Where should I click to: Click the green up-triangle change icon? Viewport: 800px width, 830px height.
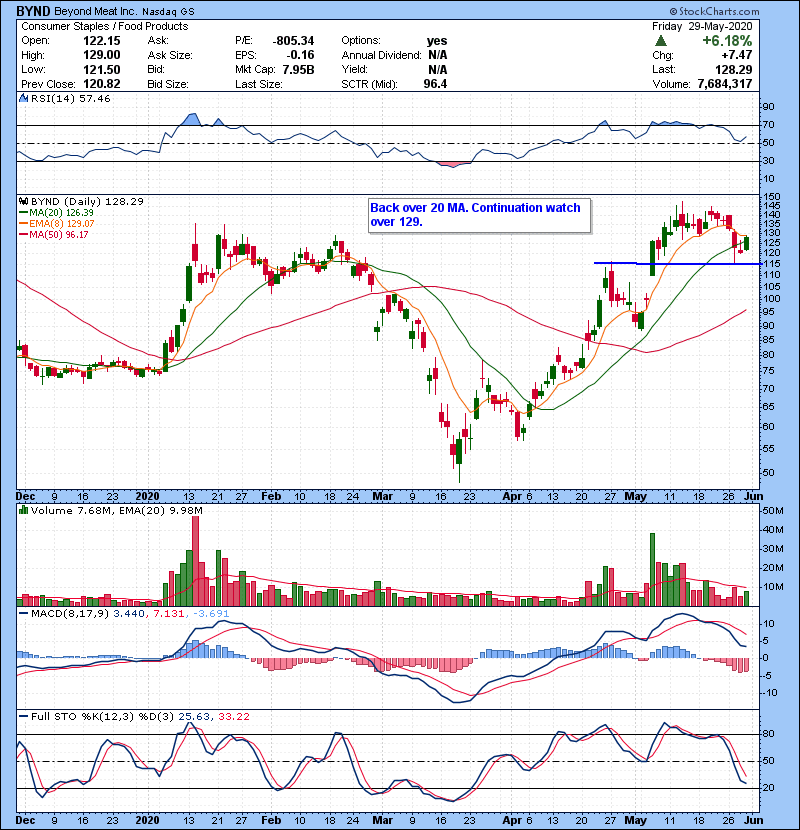click(x=660, y=41)
